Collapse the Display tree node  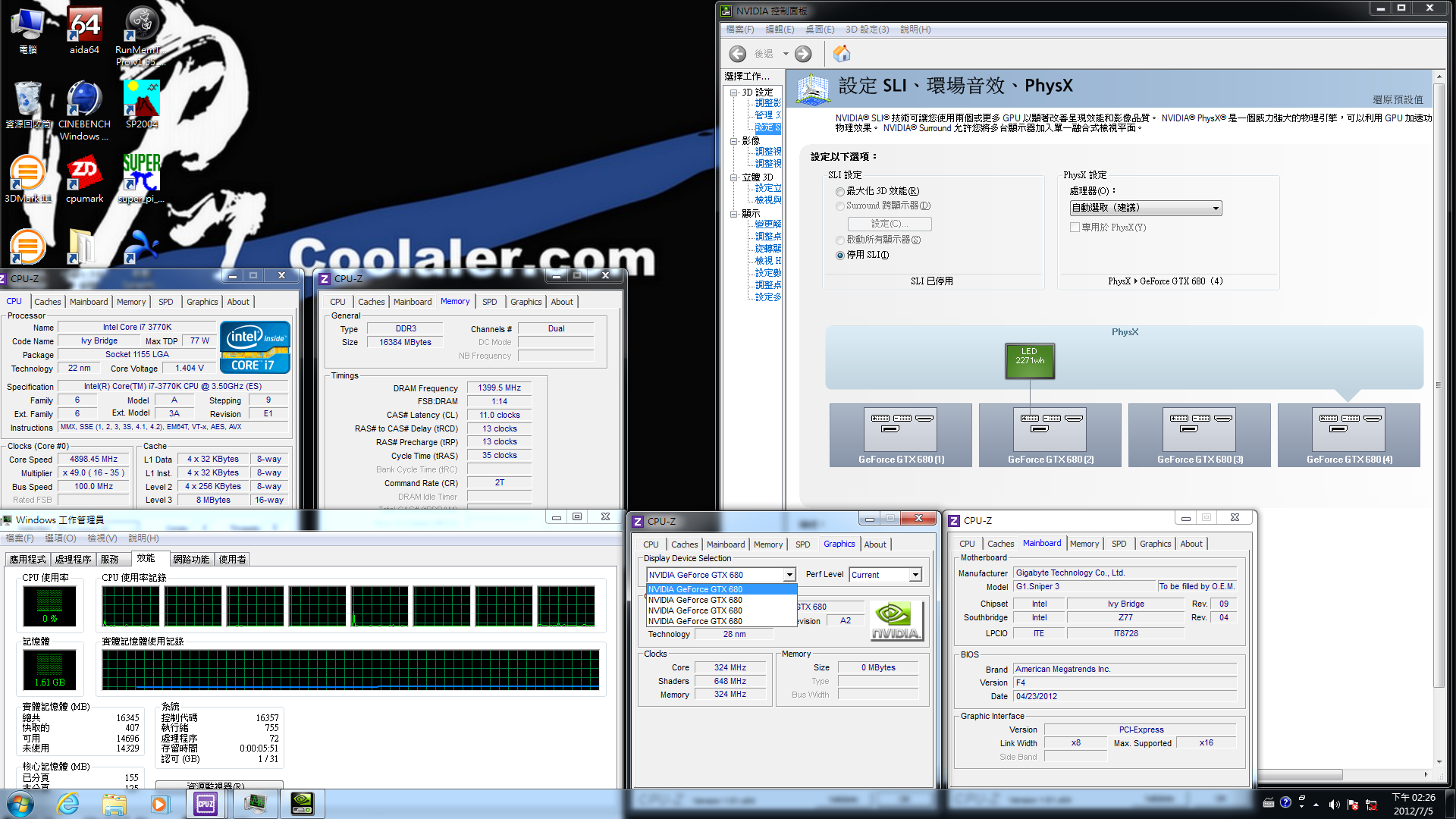click(734, 214)
